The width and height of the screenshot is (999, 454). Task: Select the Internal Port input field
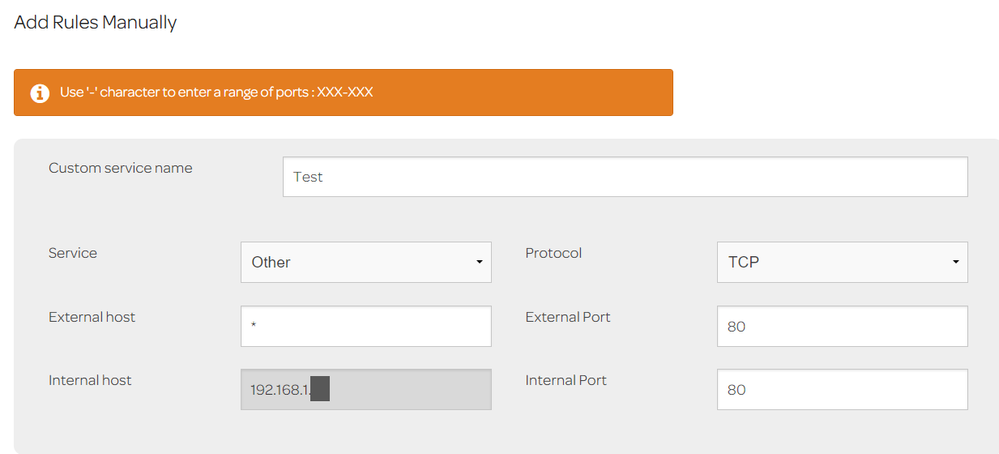pyautogui.click(x=842, y=390)
